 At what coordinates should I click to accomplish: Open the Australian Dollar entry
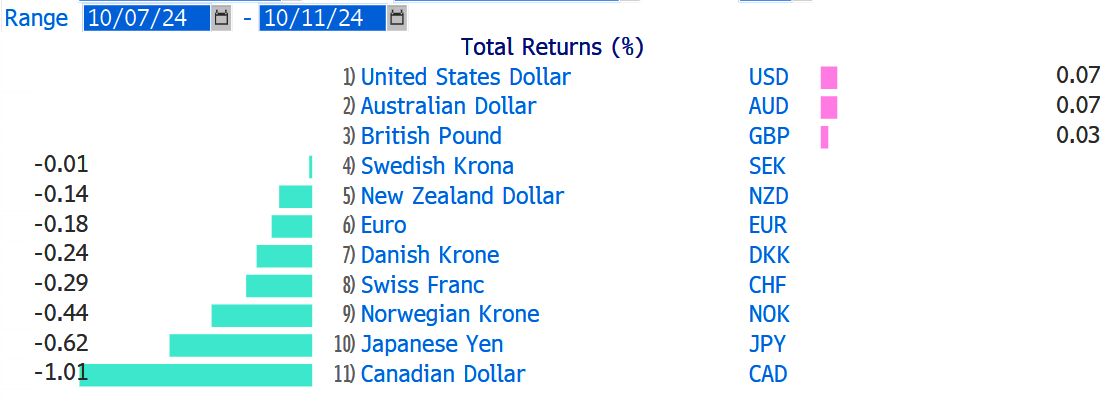click(448, 106)
